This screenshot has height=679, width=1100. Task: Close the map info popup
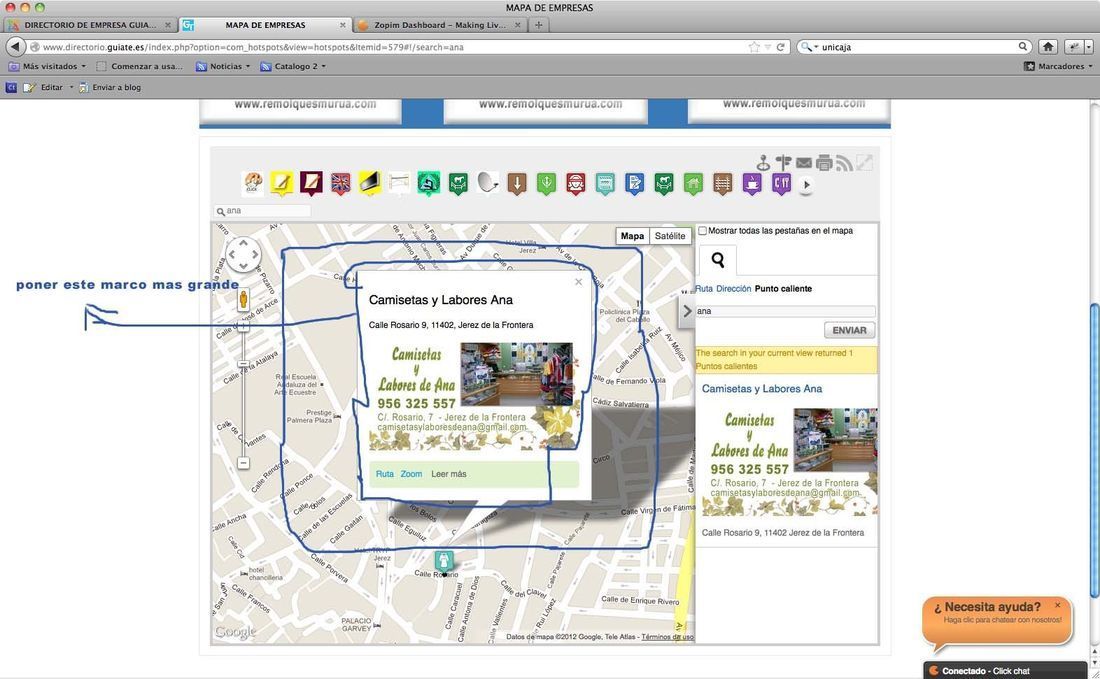(578, 282)
